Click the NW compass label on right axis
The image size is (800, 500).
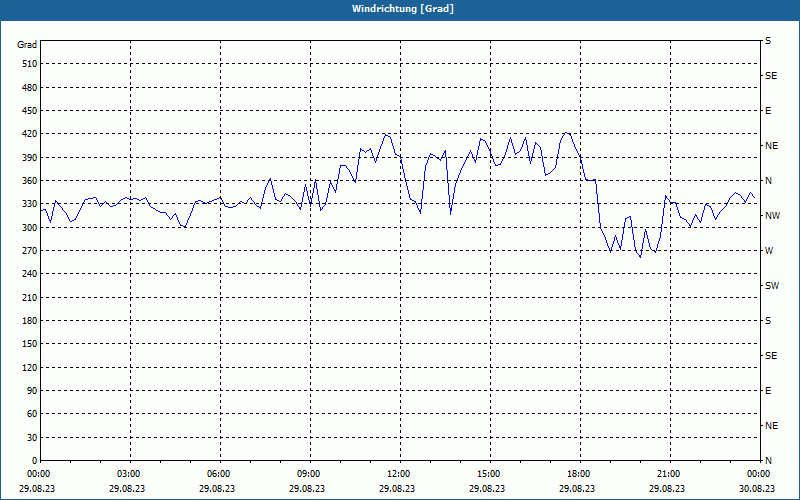coord(772,216)
